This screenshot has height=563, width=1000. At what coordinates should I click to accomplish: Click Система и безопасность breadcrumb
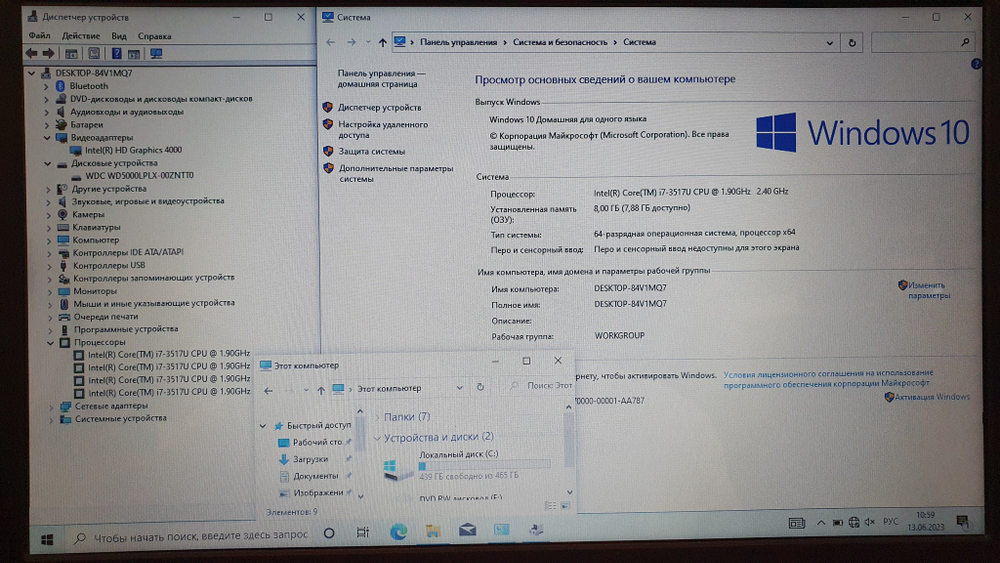tap(560, 42)
